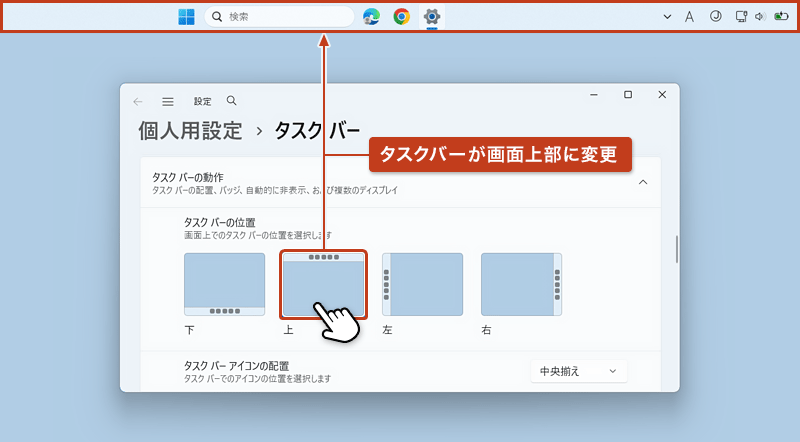
Task: Show hidden system tray icons chevron
Action: point(667,17)
